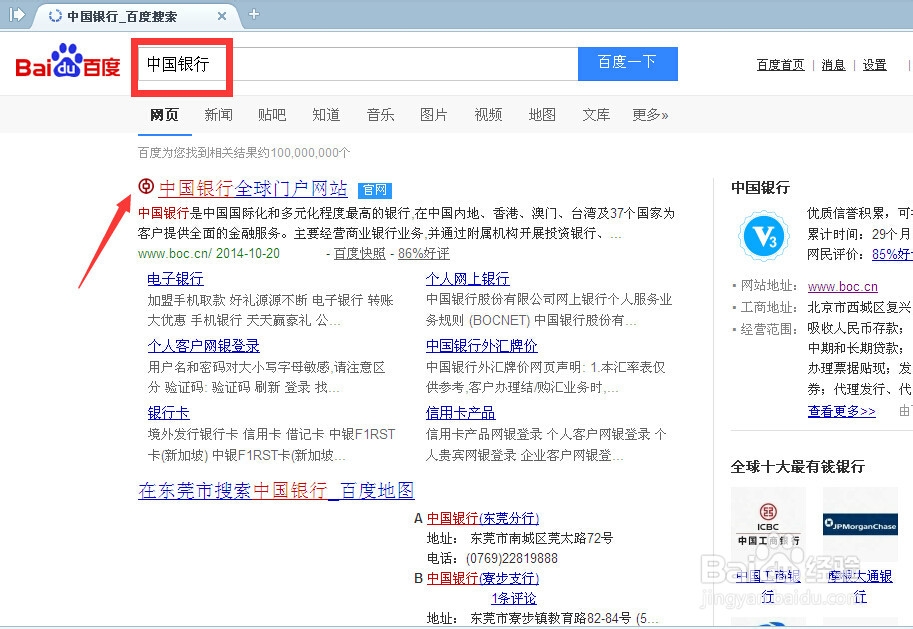
Task: Click the phone number (0769)22819888
Action: (512, 559)
